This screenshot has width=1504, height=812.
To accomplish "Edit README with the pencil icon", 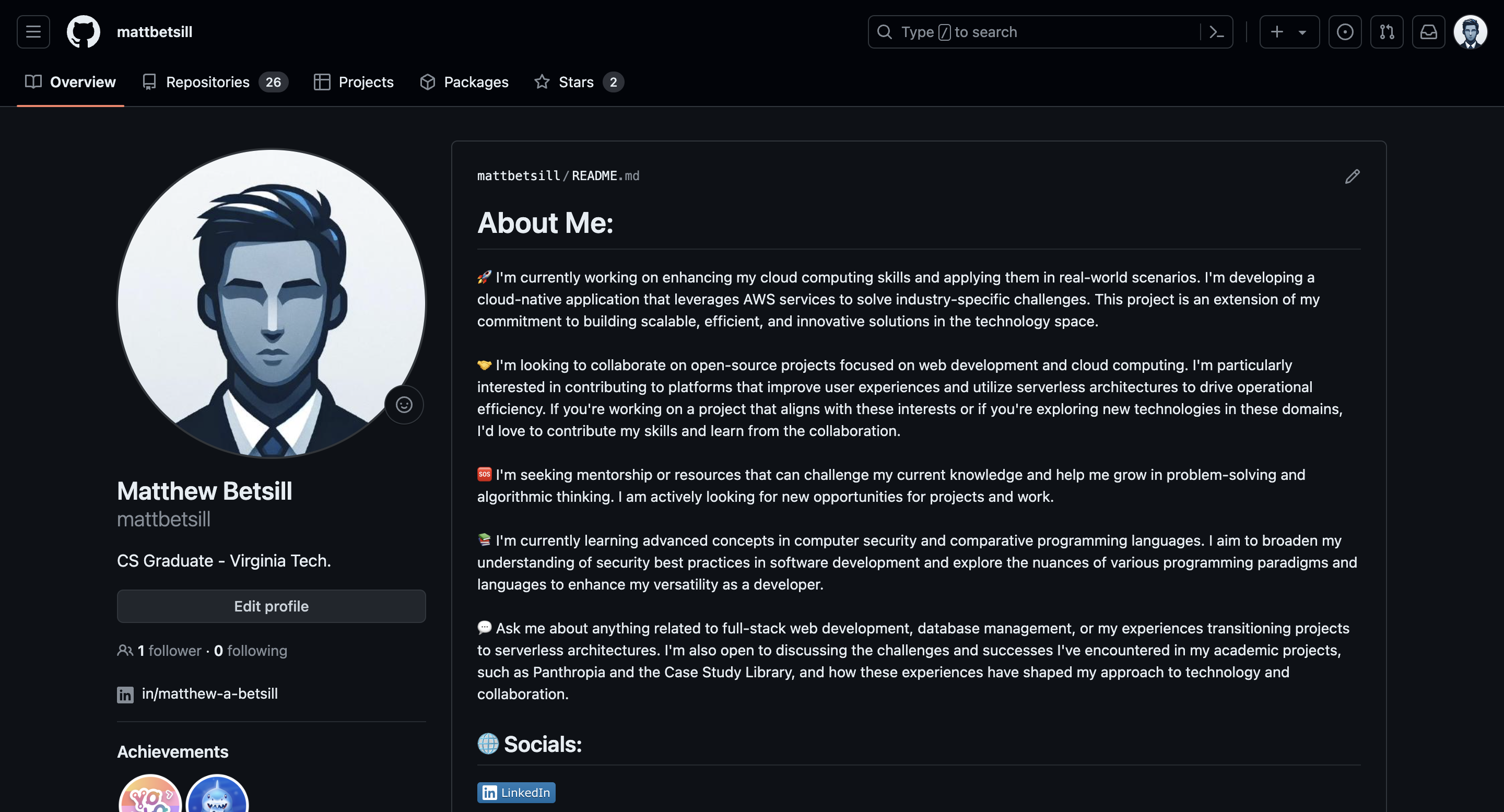I will pos(1352,176).
